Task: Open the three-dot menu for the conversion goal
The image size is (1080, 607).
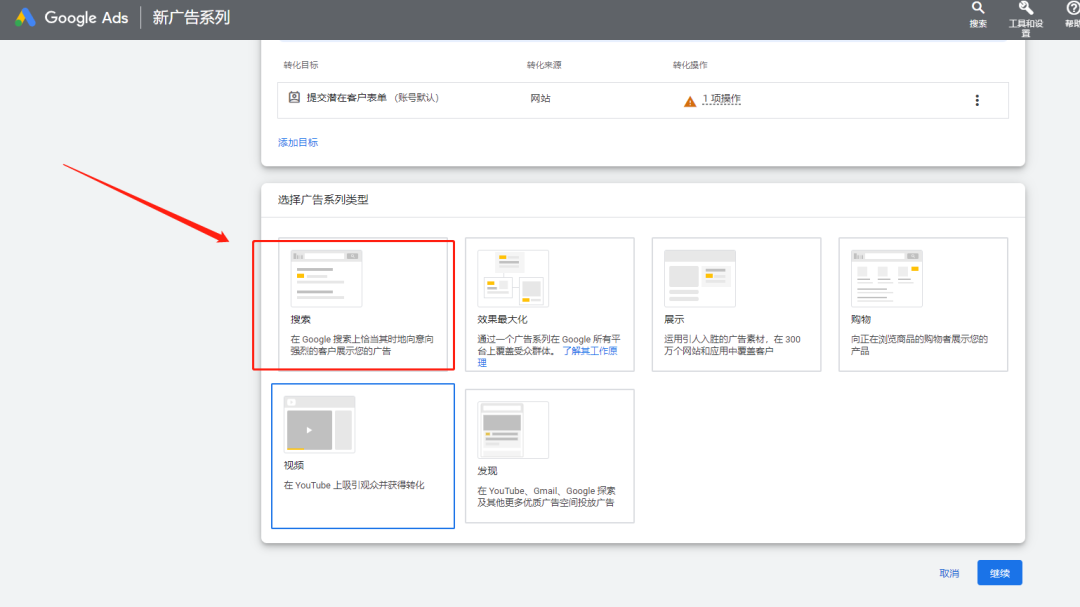Action: coord(977,100)
